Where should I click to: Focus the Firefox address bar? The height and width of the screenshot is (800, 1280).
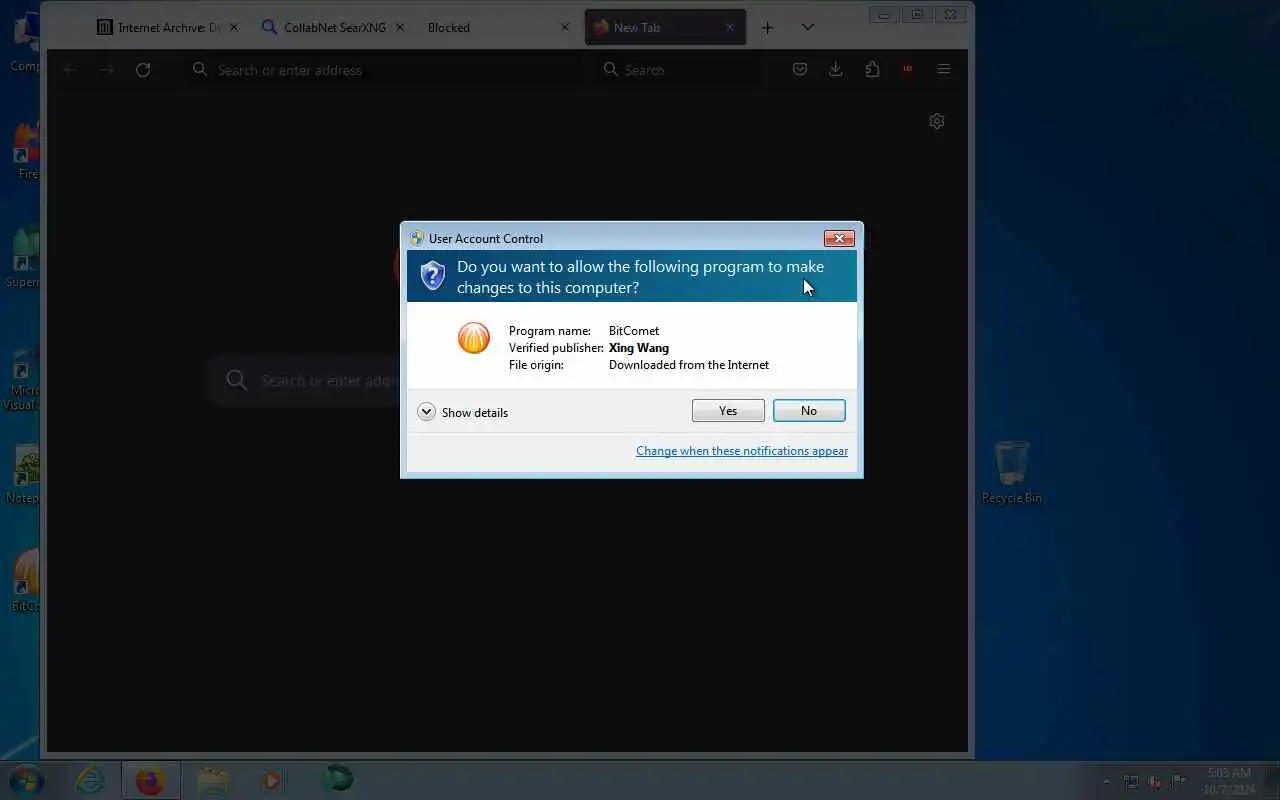[385, 70]
